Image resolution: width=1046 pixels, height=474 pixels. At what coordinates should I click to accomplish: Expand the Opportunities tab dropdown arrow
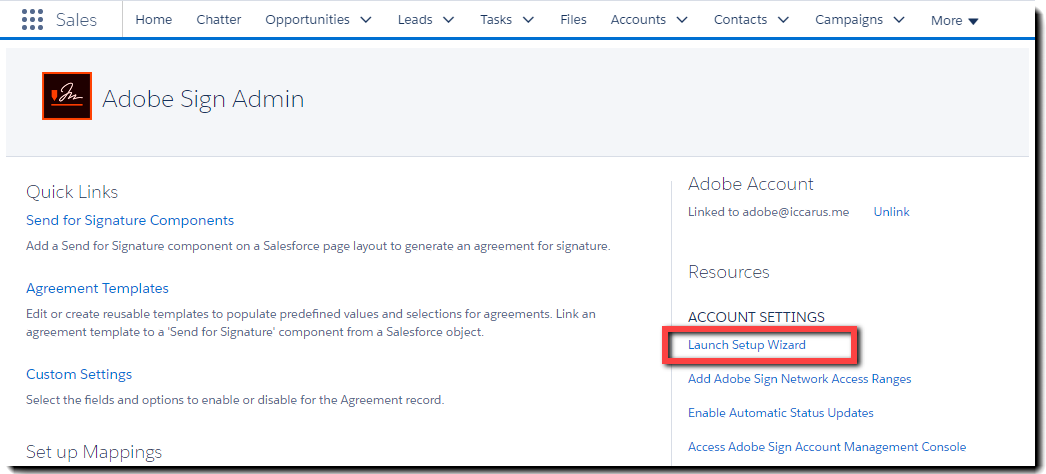click(366, 20)
